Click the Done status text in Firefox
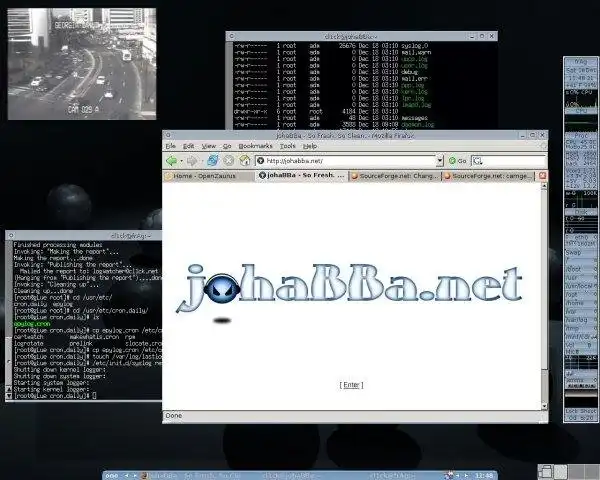 [x=174, y=416]
